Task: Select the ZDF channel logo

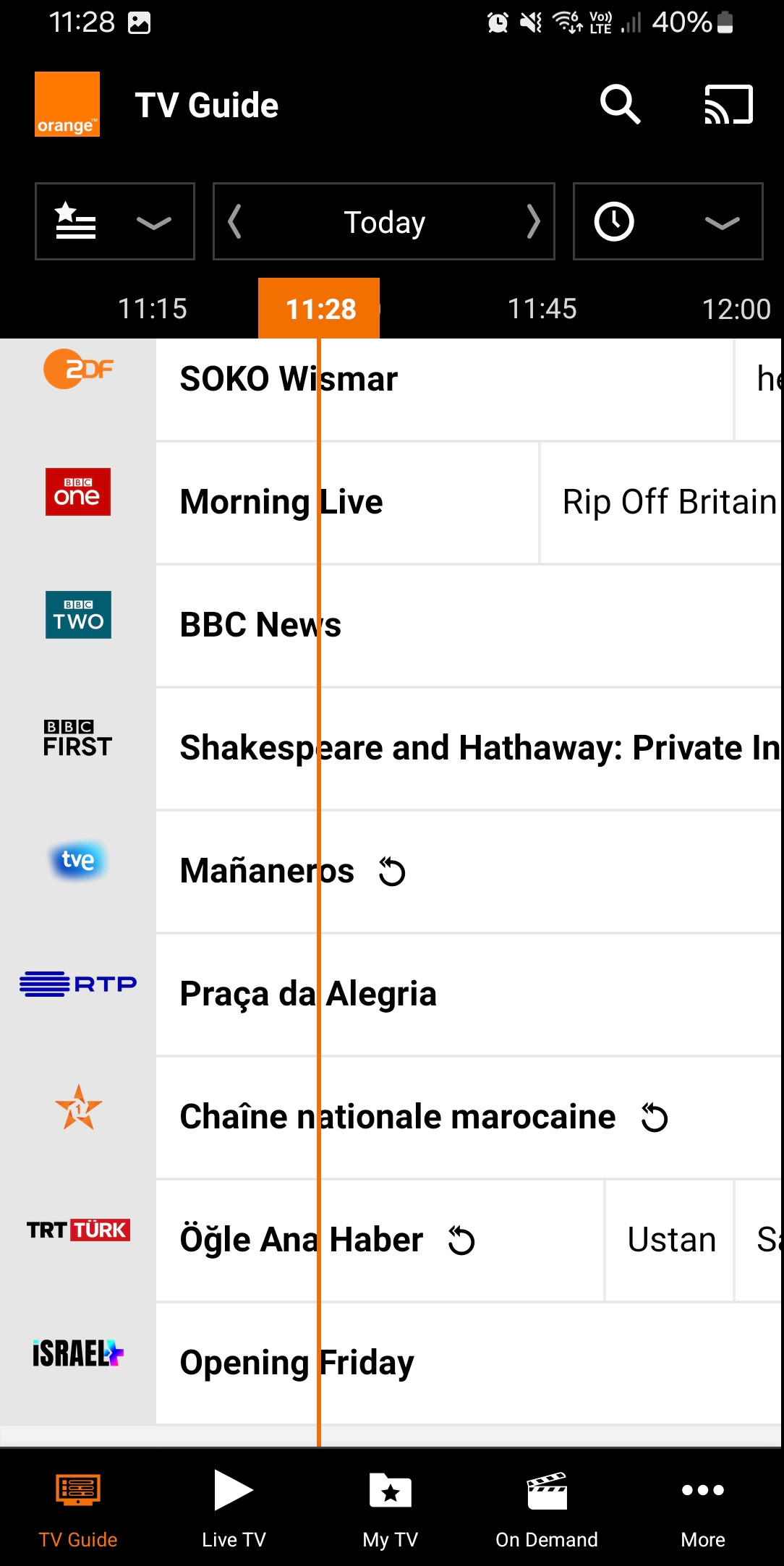Action: 78,370
